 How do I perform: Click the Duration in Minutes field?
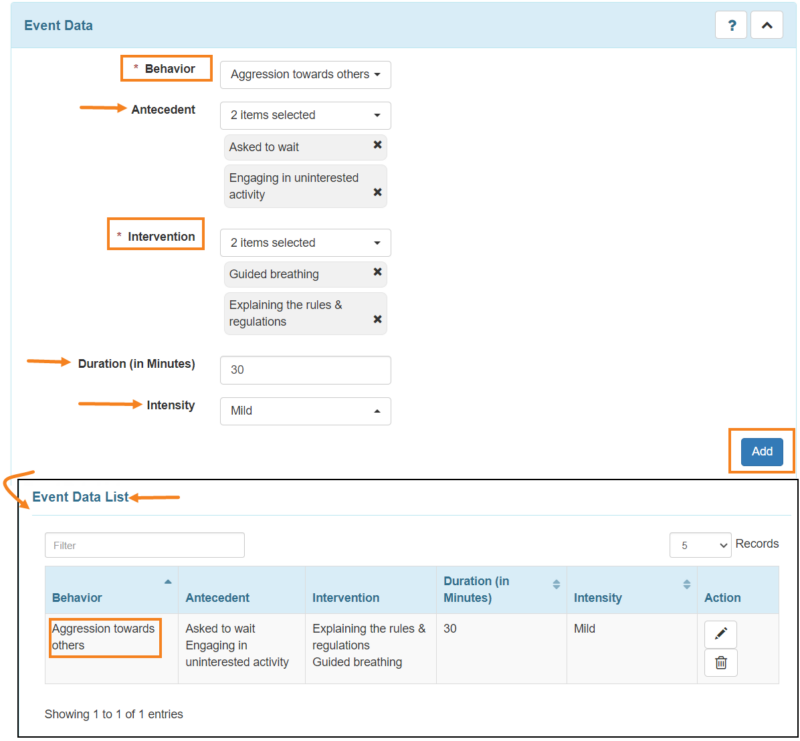pyautogui.click(x=305, y=370)
